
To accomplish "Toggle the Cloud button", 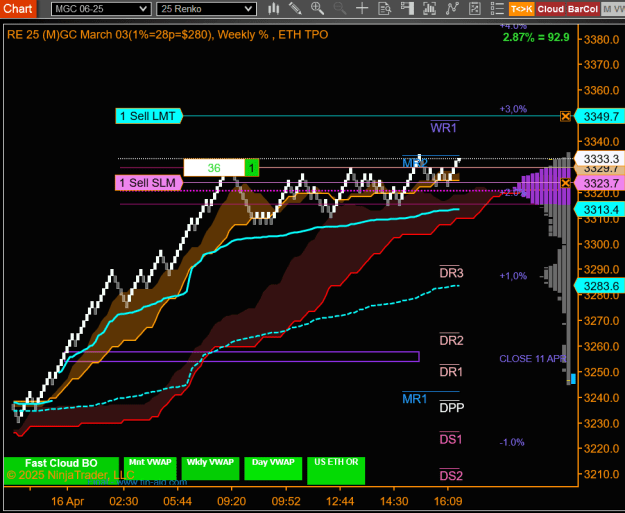I will click(550, 9).
